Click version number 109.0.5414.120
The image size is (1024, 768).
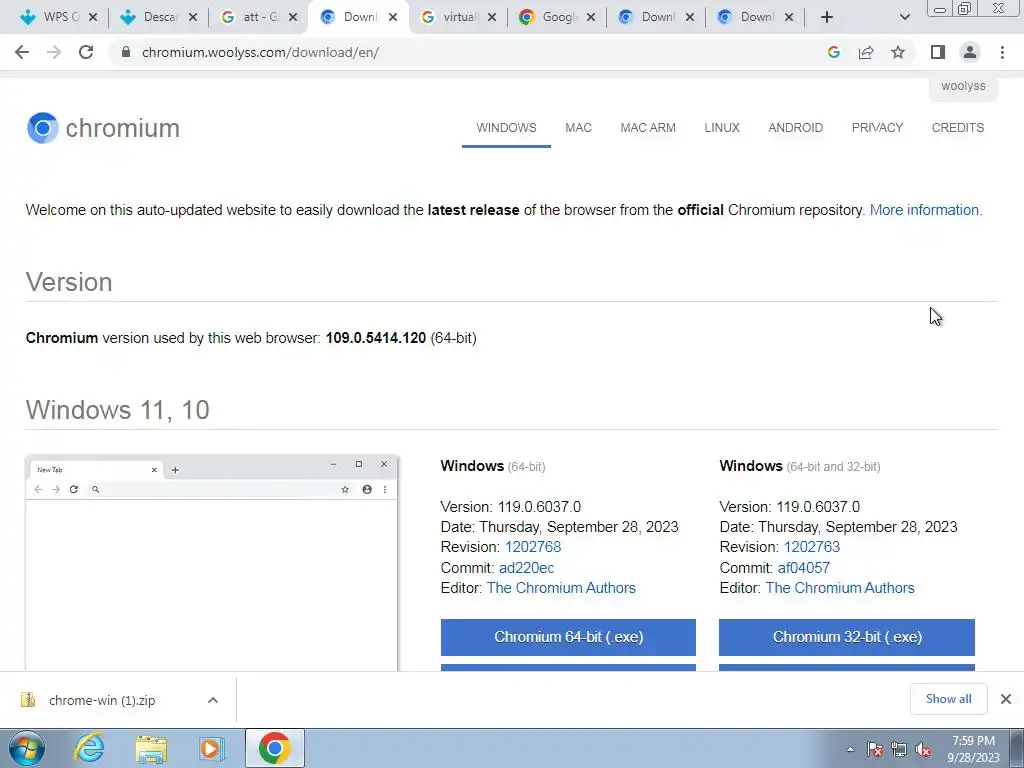(x=376, y=338)
